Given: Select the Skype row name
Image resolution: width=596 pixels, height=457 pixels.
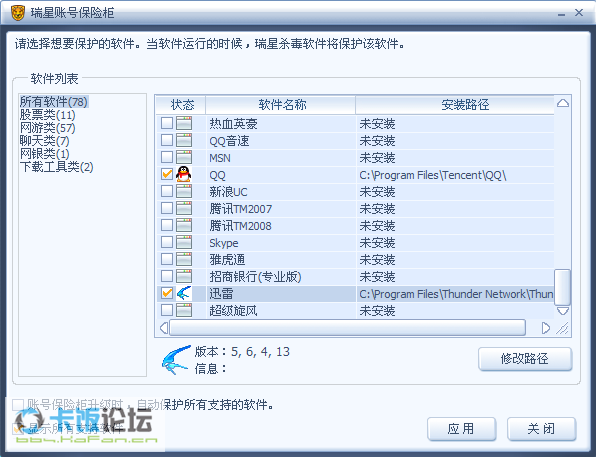Looking at the screenshot, I should point(224,243).
